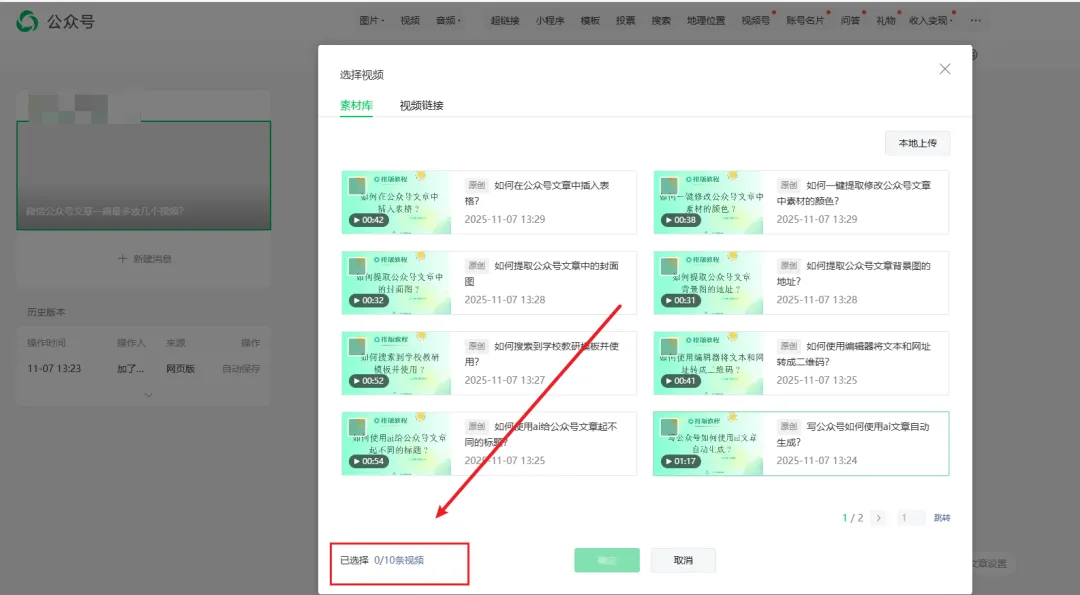1080x595 pixels.
Task: Select the 素材库 tab
Action: [355, 104]
